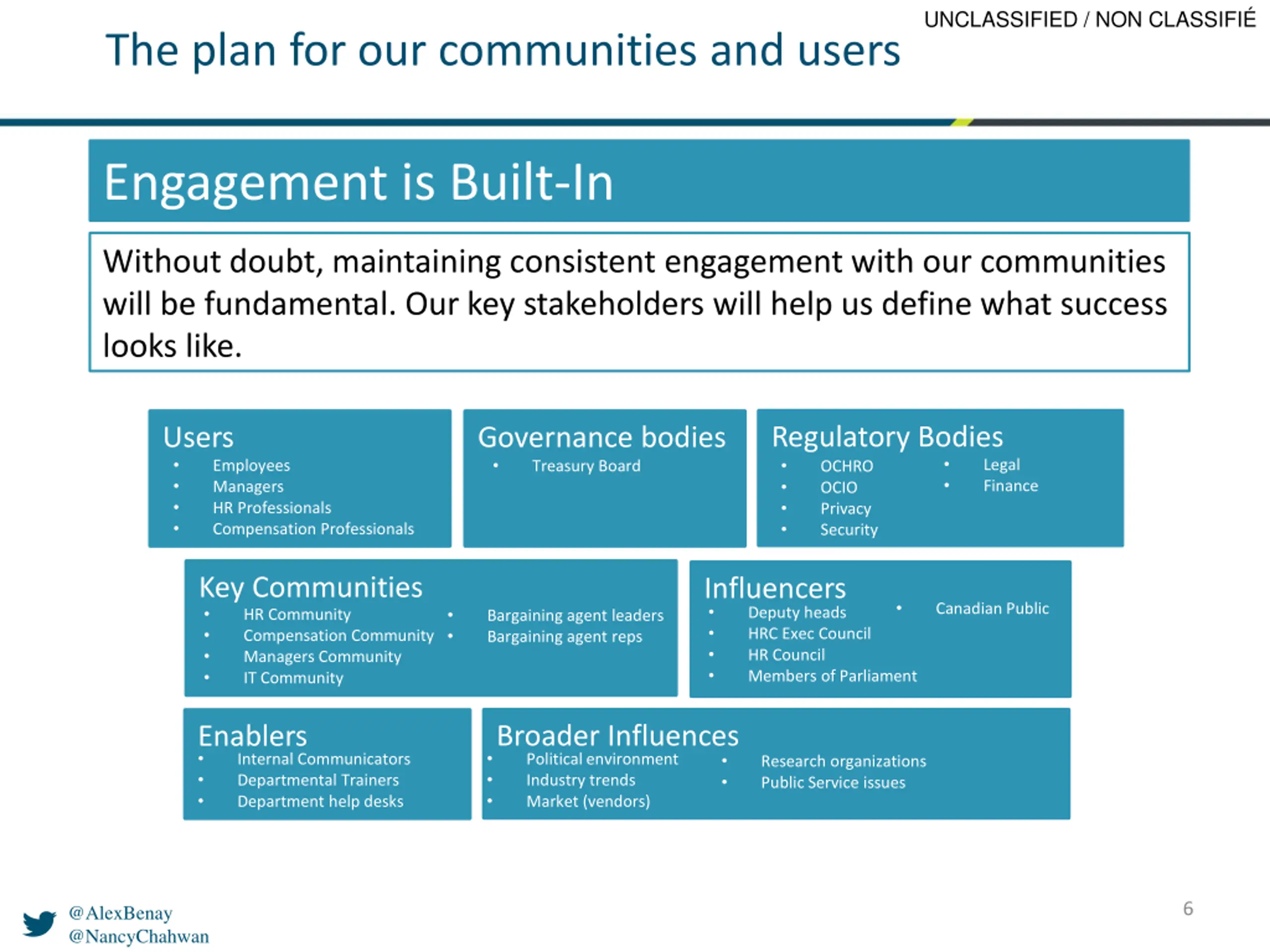Click the Bargaining agent leaders bullet
This screenshot has height=952, width=1270.
pyautogui.click(x=575, y=616)
